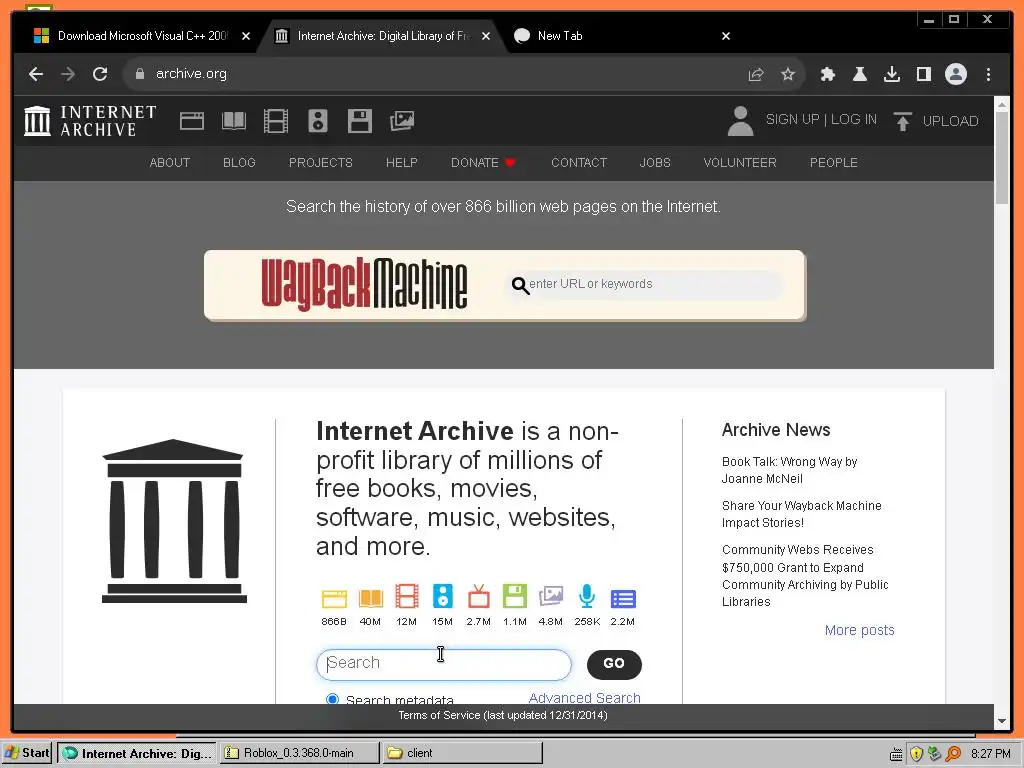Open the BLOG menu item
Viewport: 1024px width, 768px height.
tap(239, 163)
